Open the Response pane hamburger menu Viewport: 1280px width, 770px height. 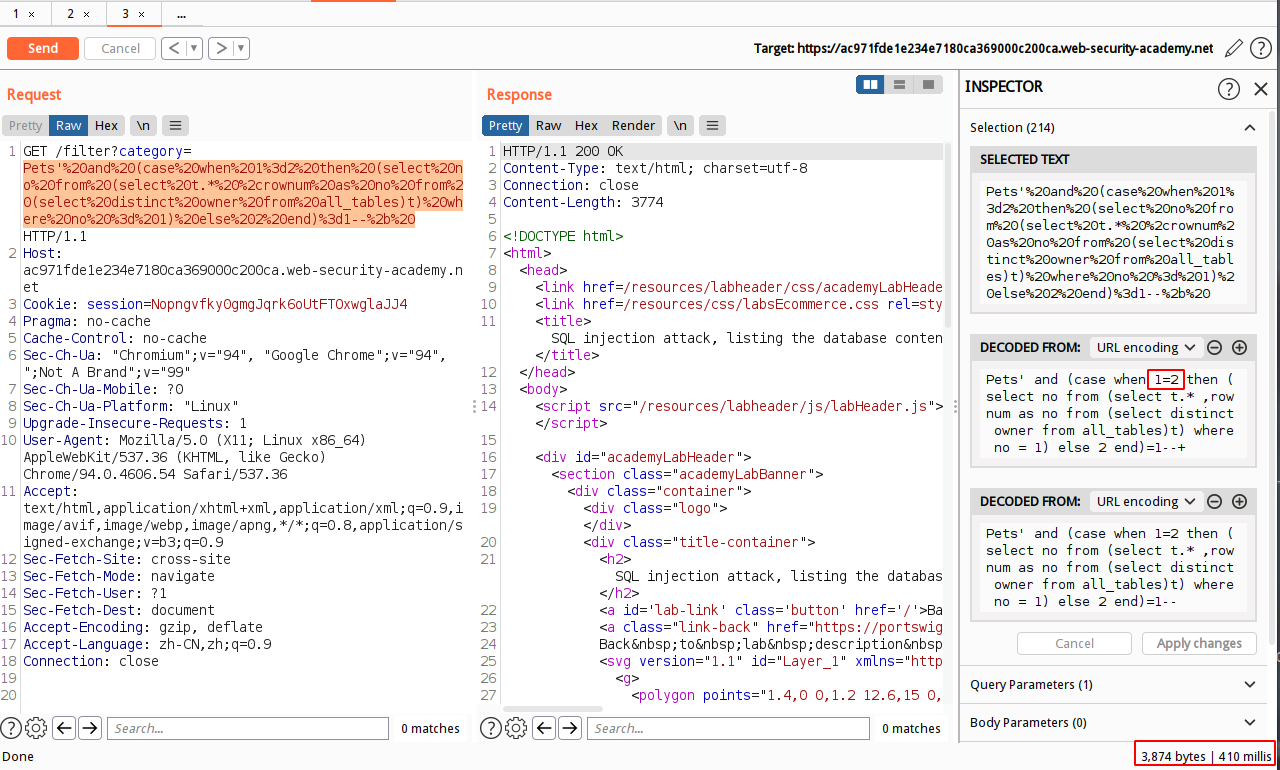(x=712, y=125)
